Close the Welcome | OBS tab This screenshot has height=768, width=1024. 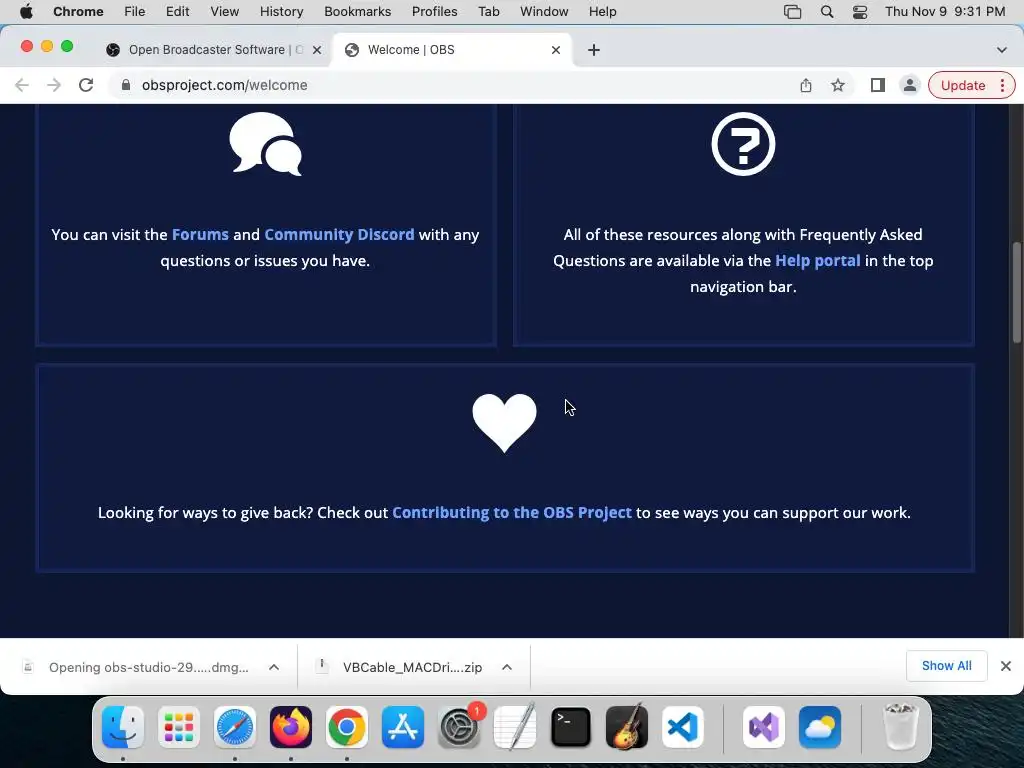(556, 50)
